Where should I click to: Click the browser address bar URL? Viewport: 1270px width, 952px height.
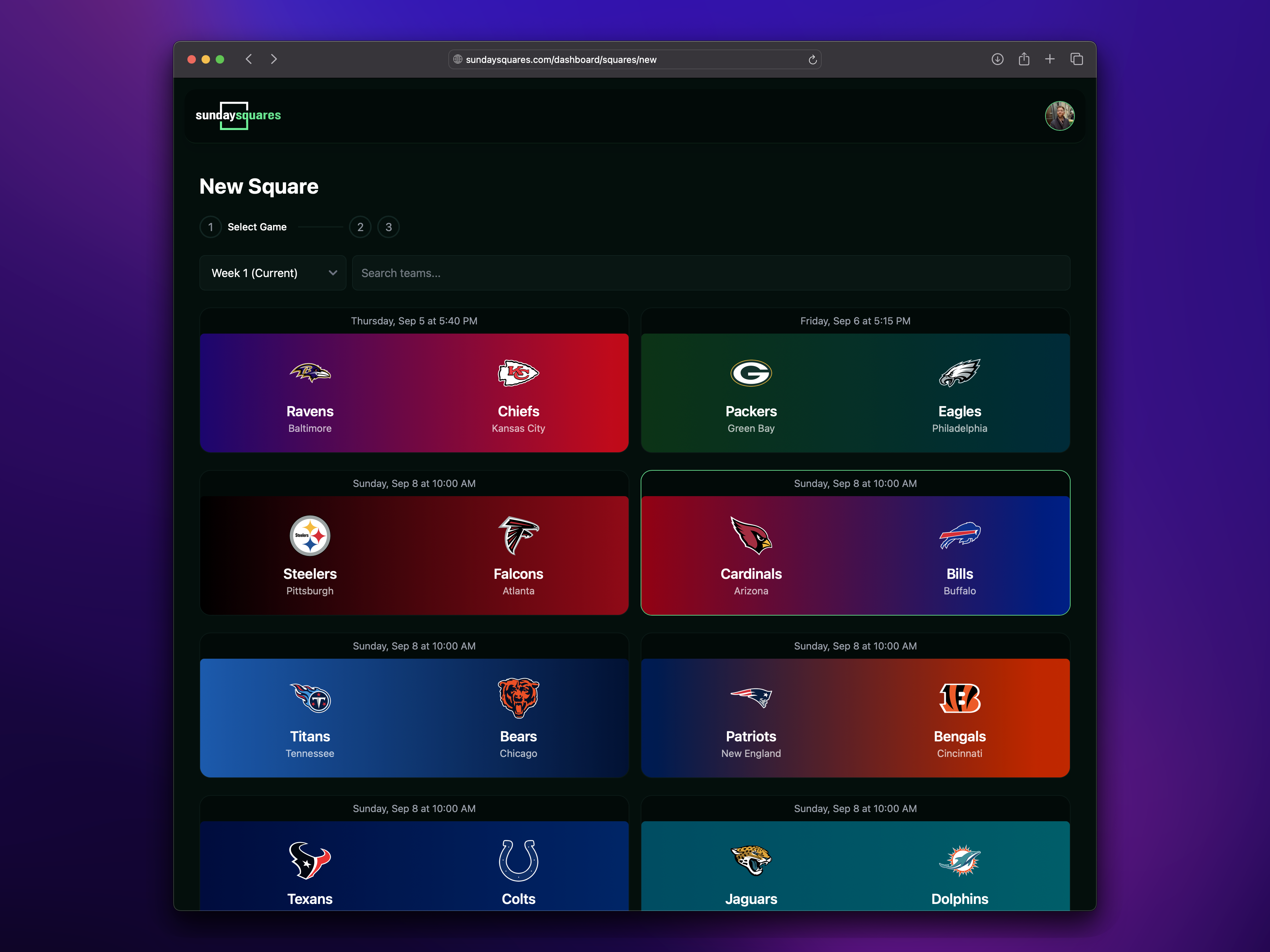(561, 60)
